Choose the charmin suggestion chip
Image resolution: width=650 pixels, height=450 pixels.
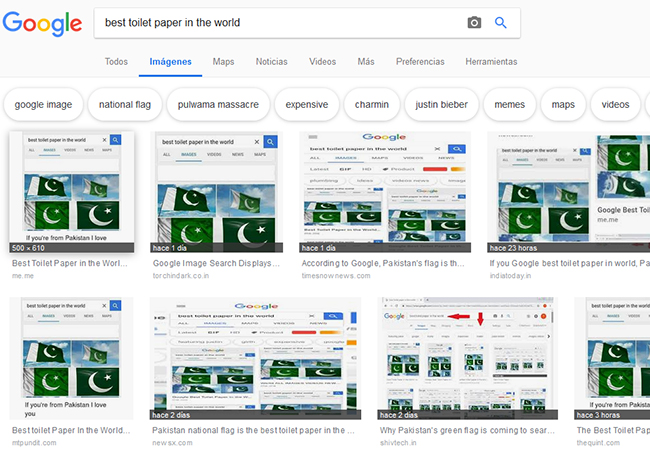372,104
